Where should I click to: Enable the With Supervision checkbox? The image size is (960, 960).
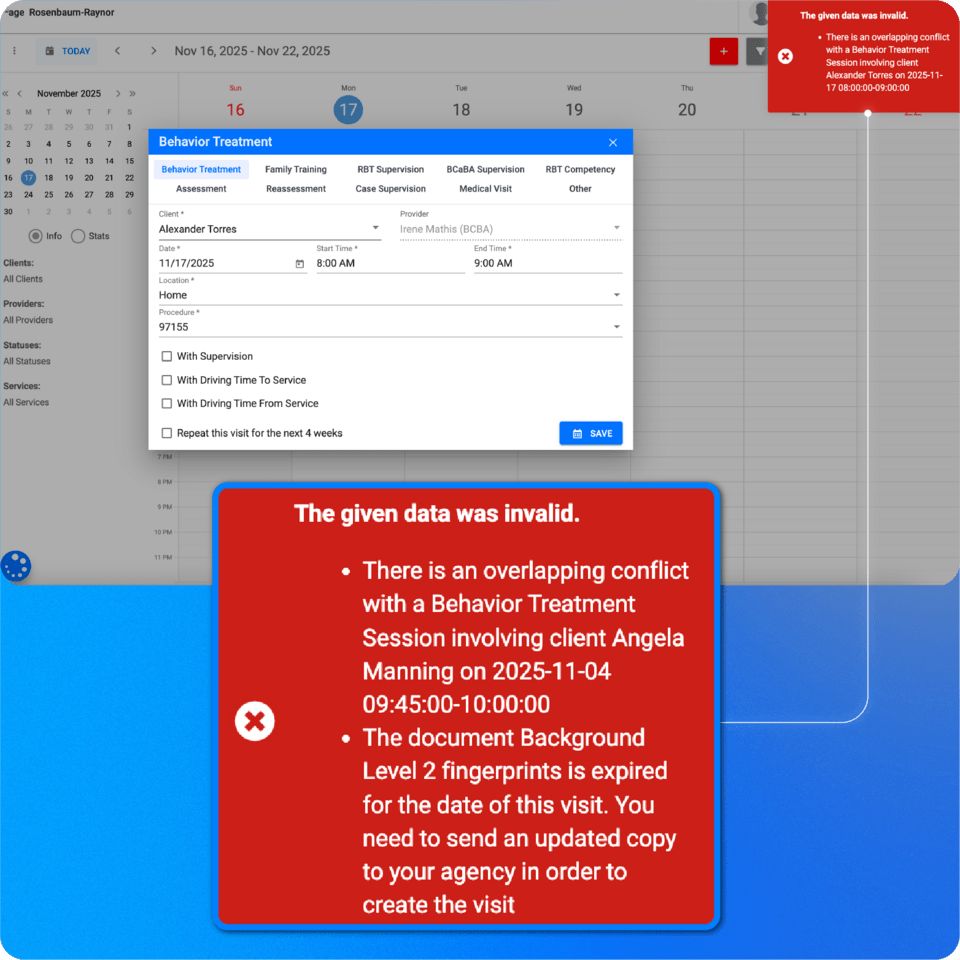point(167,356)
